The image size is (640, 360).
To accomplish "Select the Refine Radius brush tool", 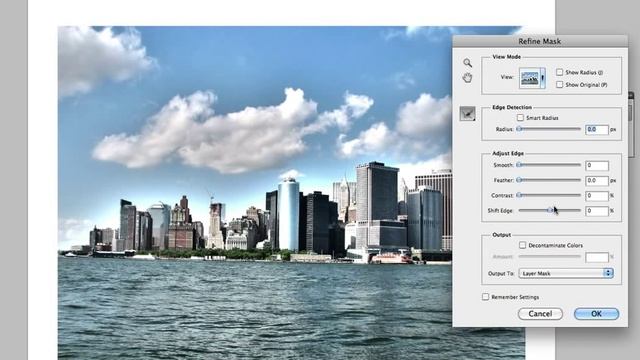I will [x=467, y=113].
